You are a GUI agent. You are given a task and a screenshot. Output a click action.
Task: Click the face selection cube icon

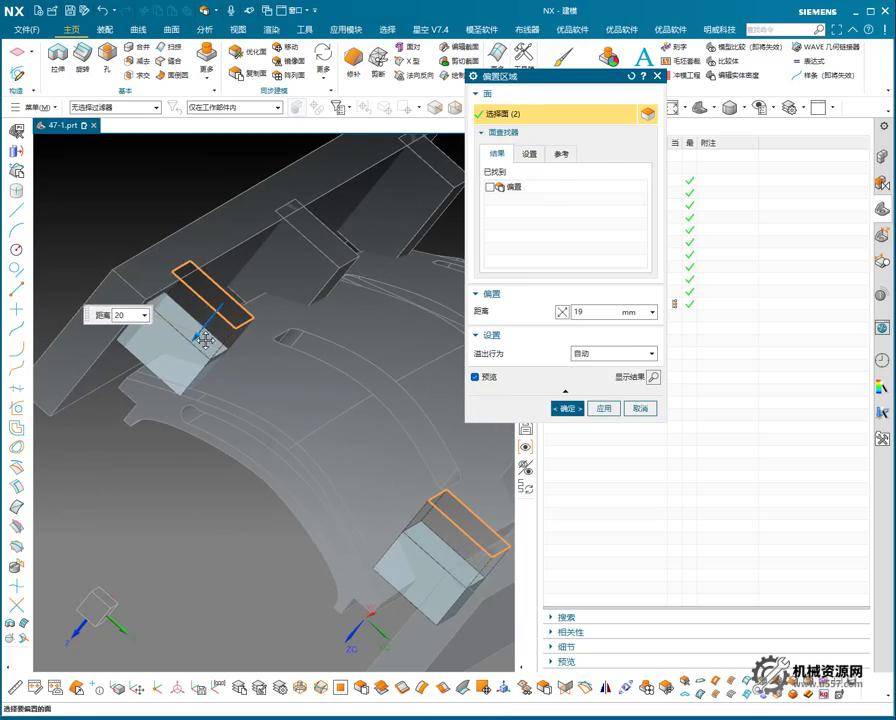[x=648, y=114]
